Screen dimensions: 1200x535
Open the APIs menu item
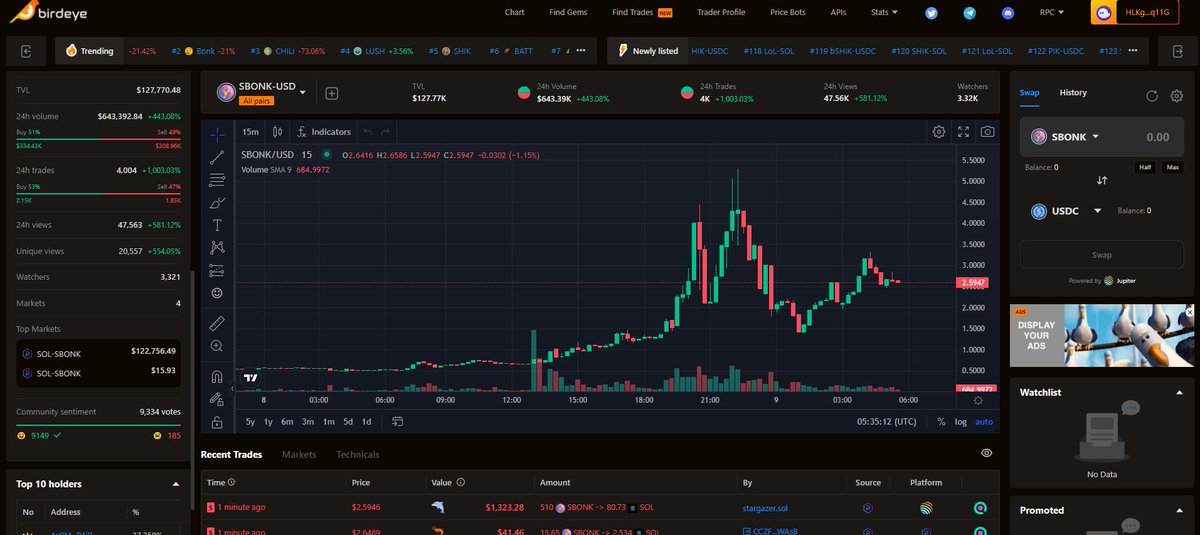pyautogui.click(x=838, y=12)
